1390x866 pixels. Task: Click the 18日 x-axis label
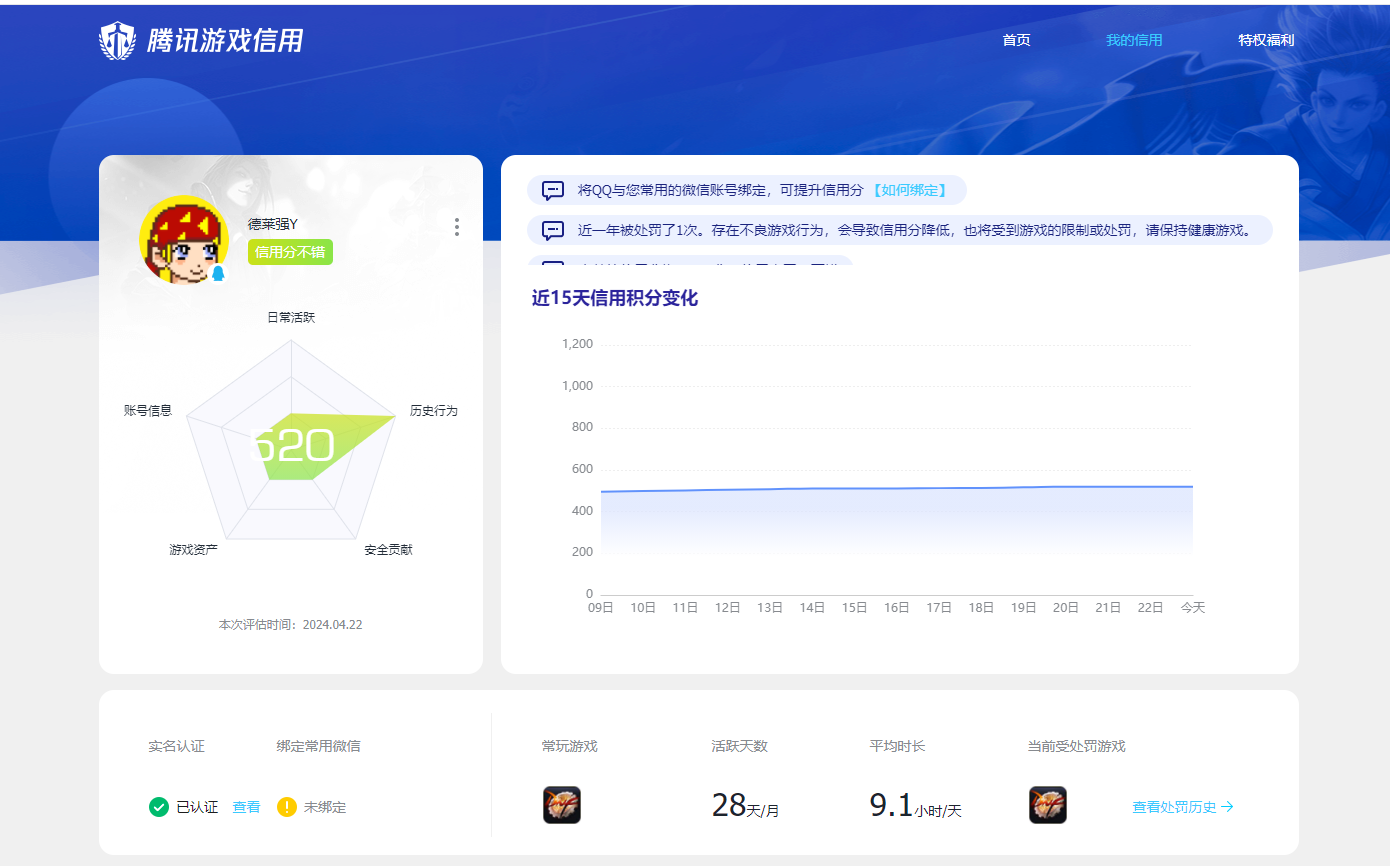click(982, 607)
